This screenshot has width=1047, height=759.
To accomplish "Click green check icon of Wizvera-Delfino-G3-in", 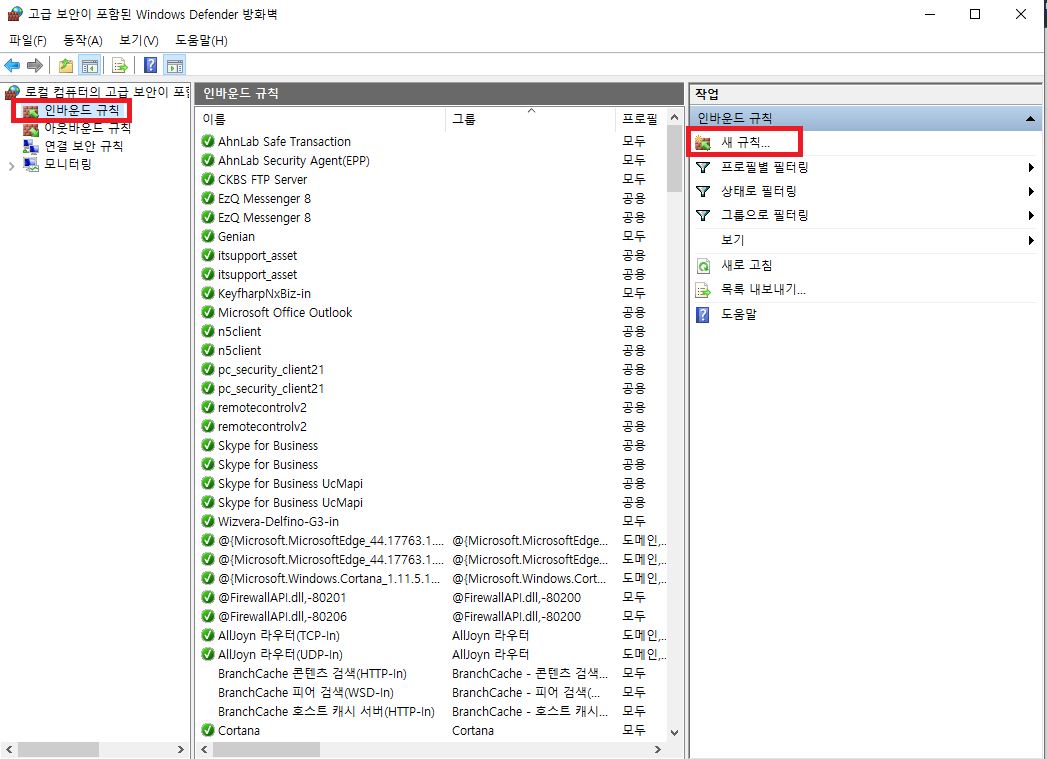I will [208, 521].
